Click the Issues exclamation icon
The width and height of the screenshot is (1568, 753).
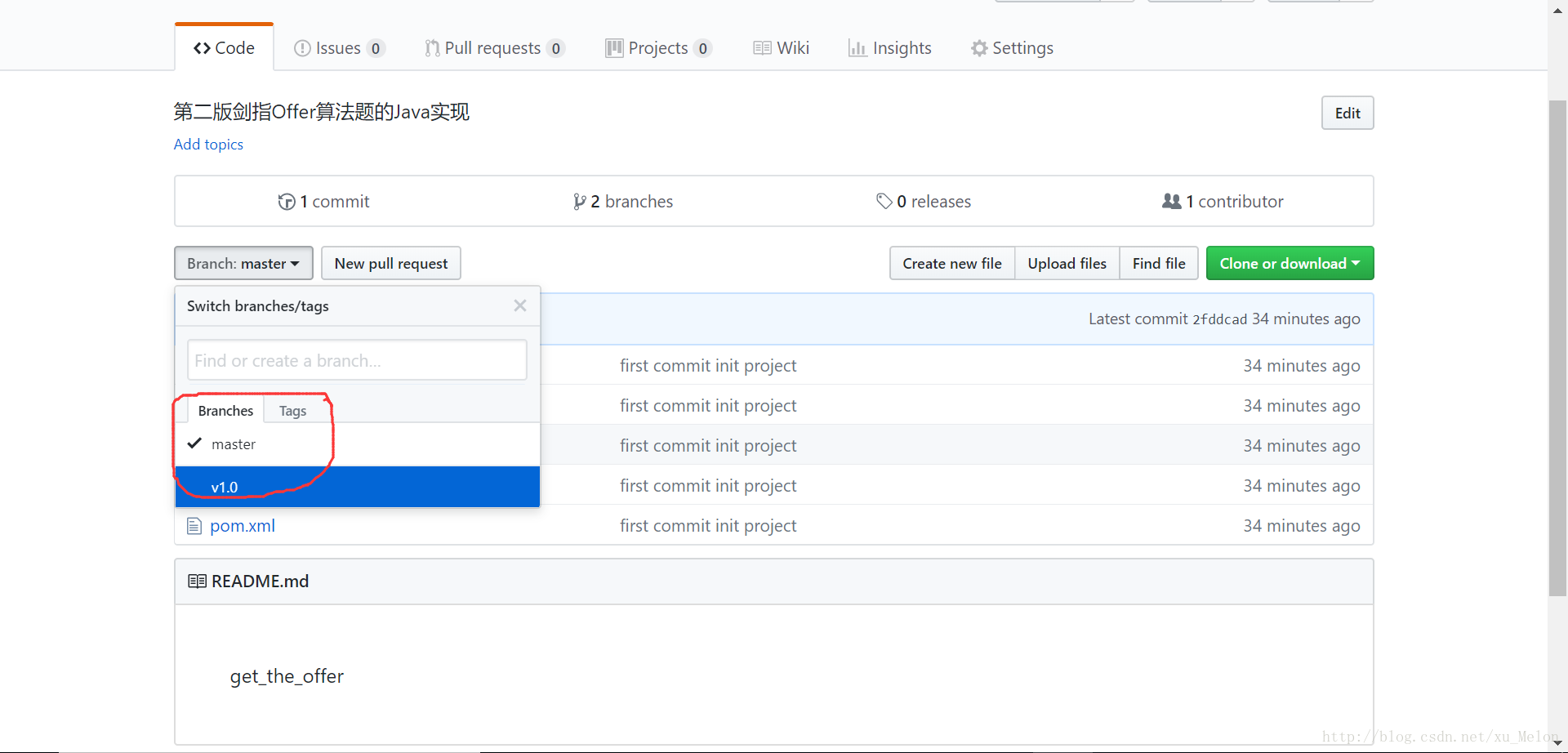pyautogui.click(x=302, y=49)
